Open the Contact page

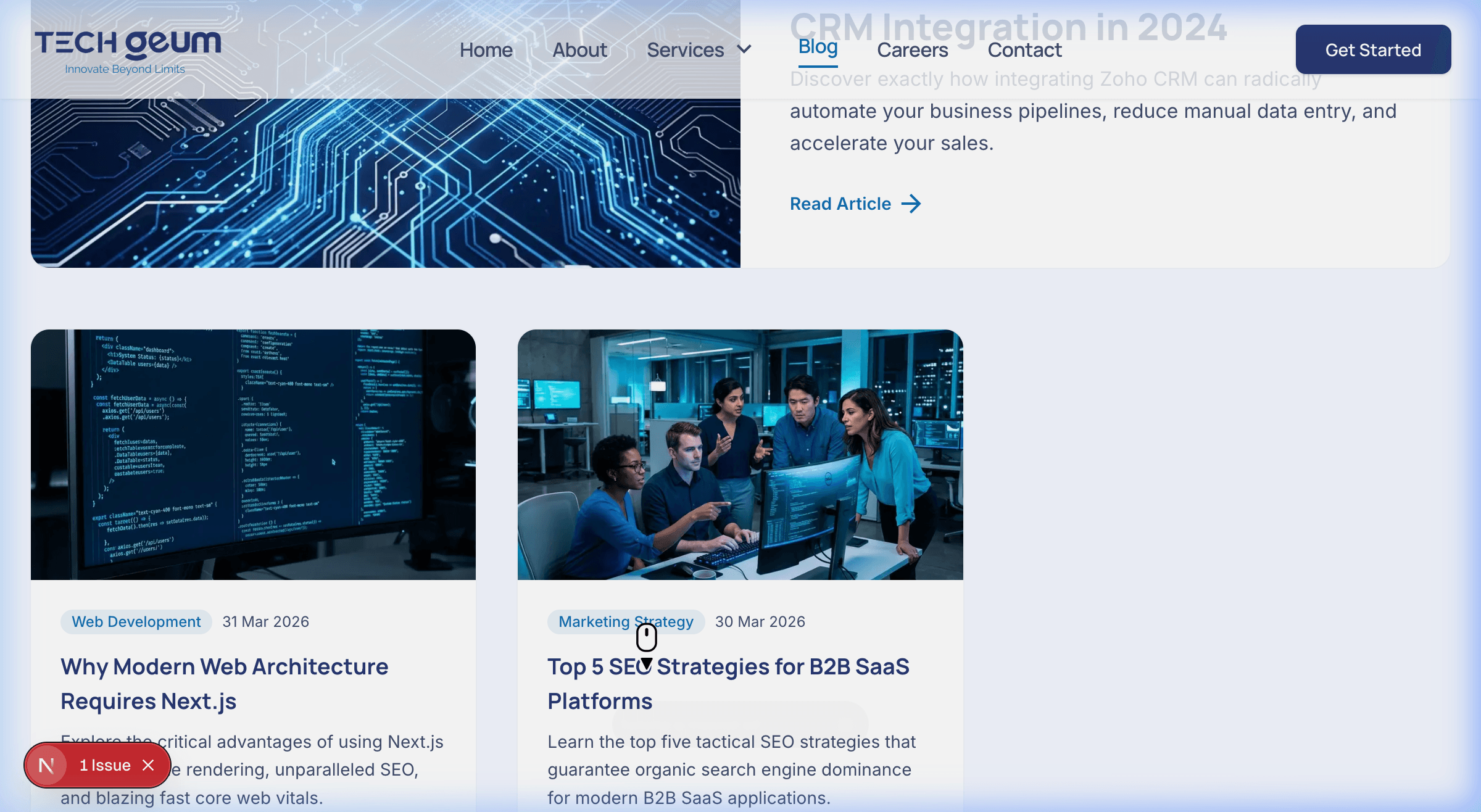1024,49
